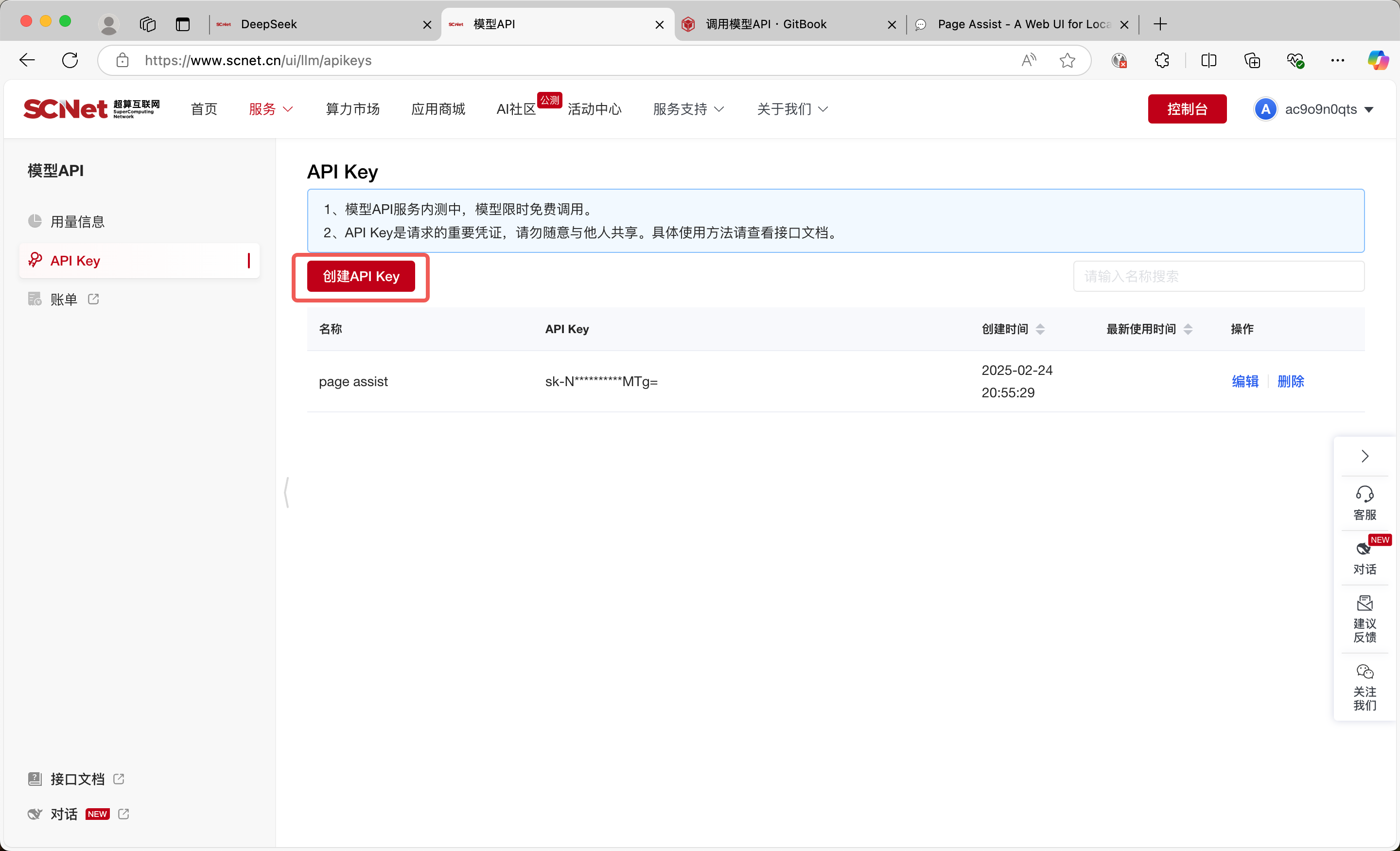Open 算力市场 in navigation

coord(353,109)
